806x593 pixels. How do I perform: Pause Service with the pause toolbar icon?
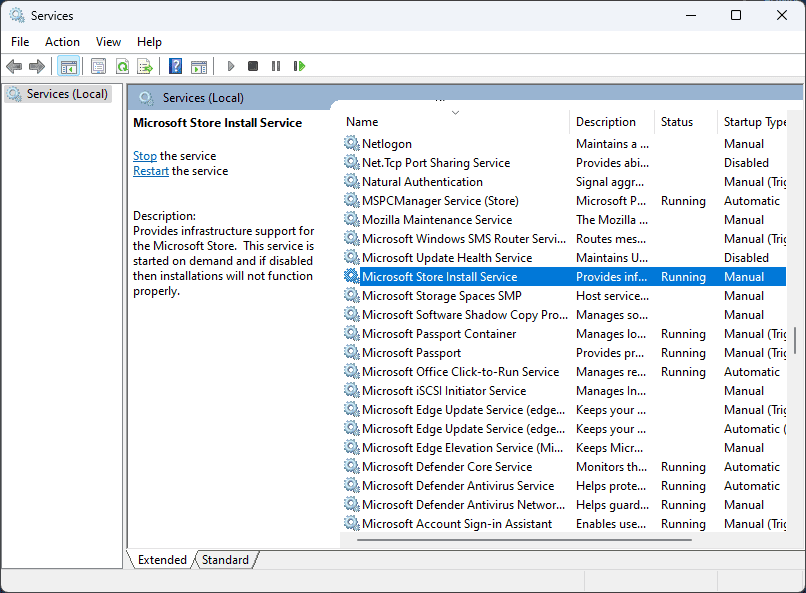[276, 66]
